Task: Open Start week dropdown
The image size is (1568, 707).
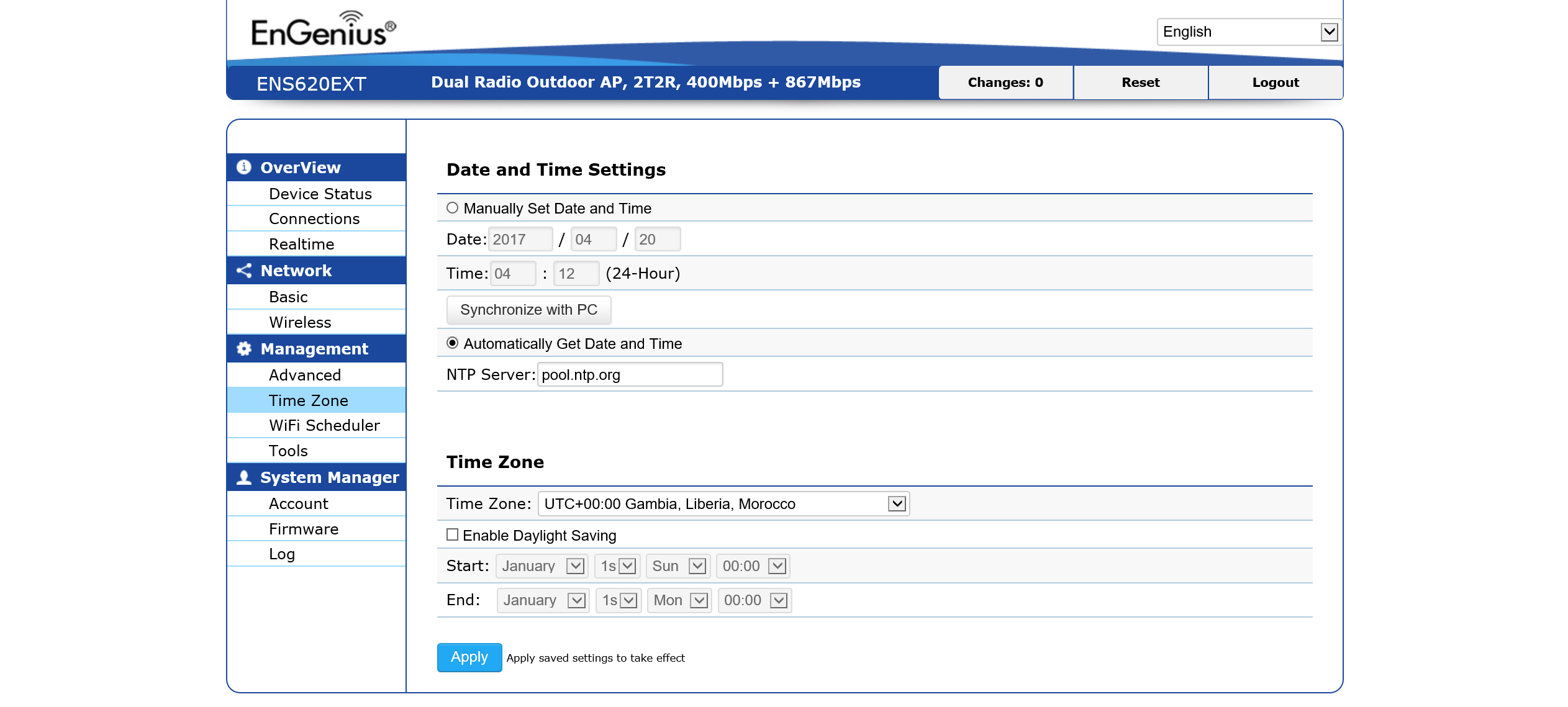Action: pyautogui.click(x=617, y=566)
